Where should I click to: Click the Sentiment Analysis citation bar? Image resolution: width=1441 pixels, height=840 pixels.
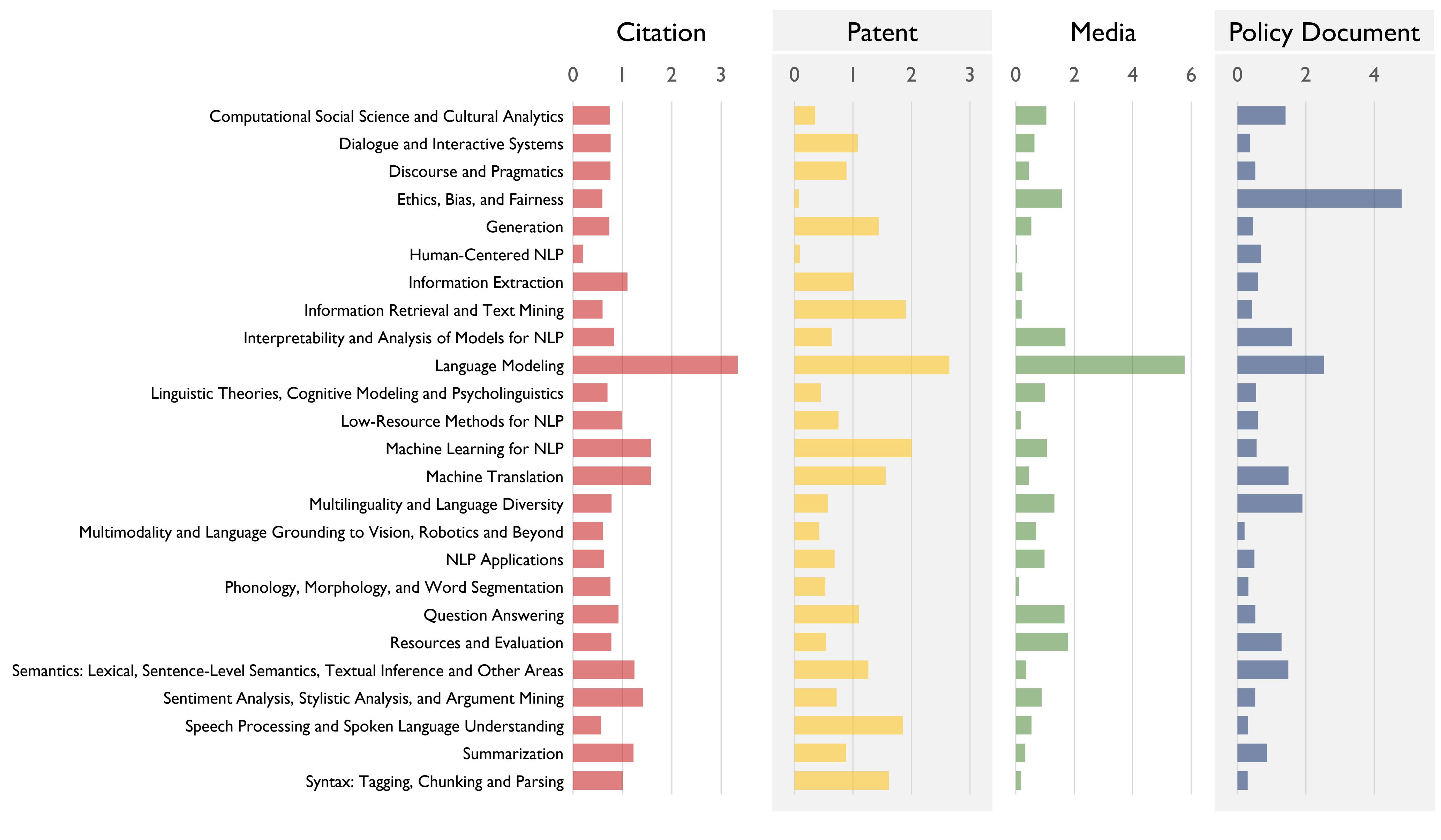[x=608, y=698]
